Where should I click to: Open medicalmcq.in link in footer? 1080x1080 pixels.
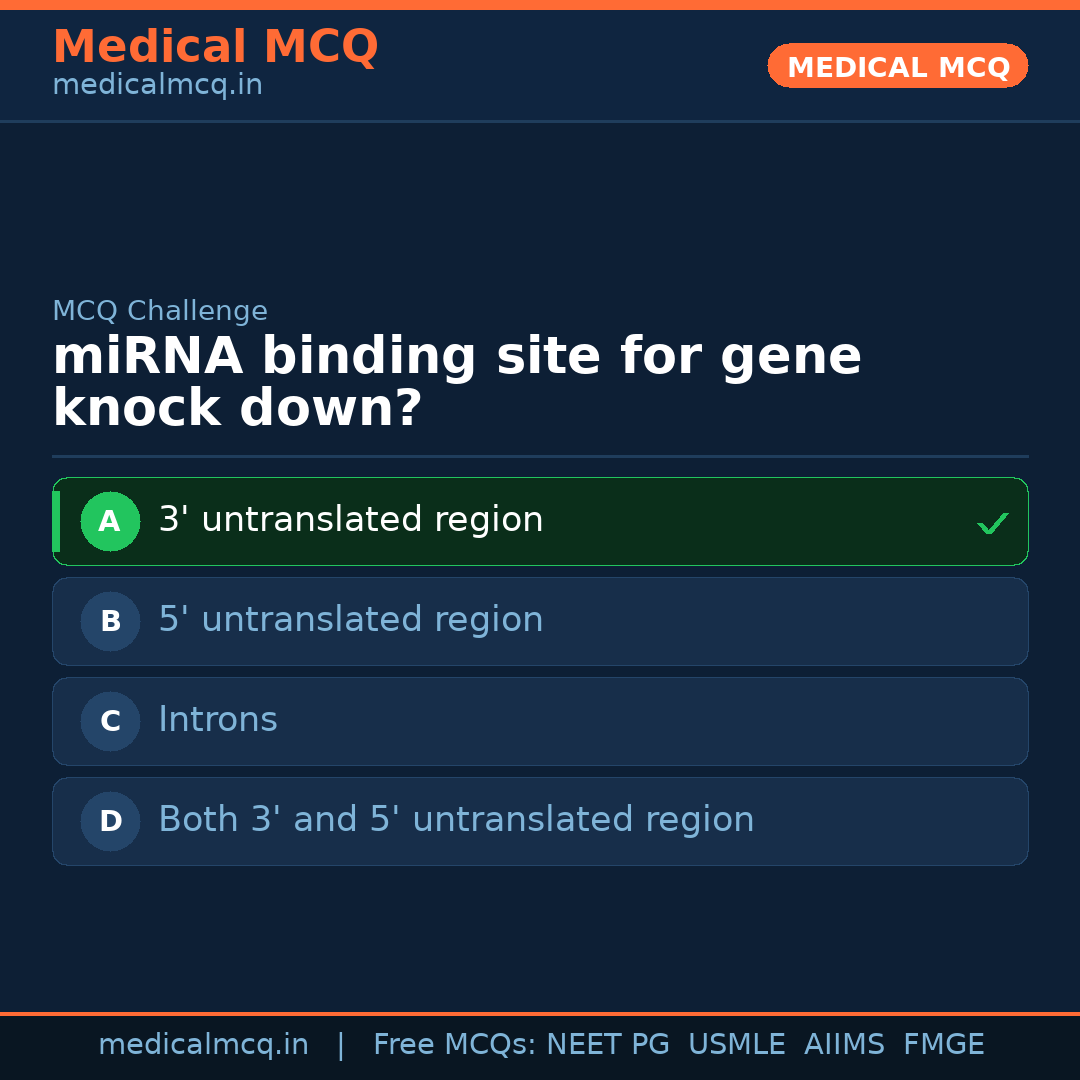pos(203,1045)
